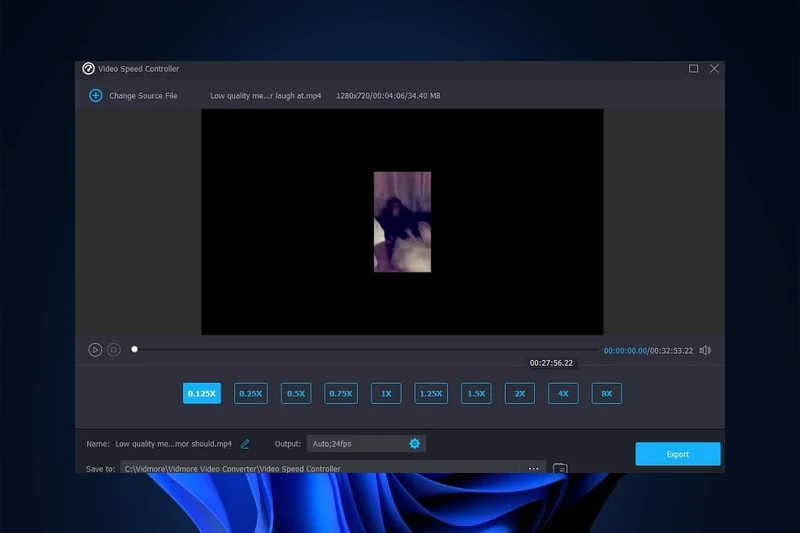Choose the 8X speed option
The height and width of the screenshot is (533, 800).
(x=606, y=393)
